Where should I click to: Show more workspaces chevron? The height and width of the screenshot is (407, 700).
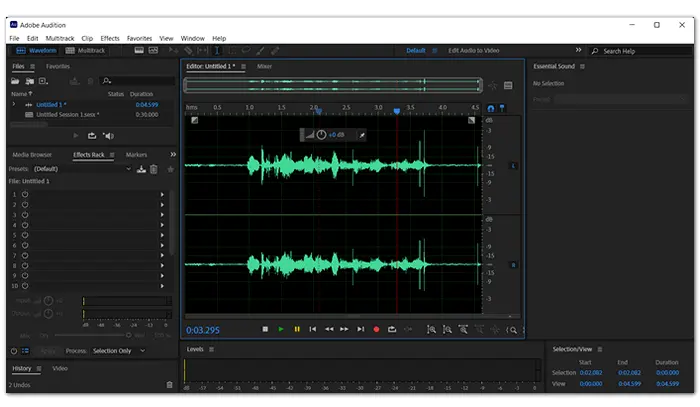pyautogui.click(x=578, y=50)
